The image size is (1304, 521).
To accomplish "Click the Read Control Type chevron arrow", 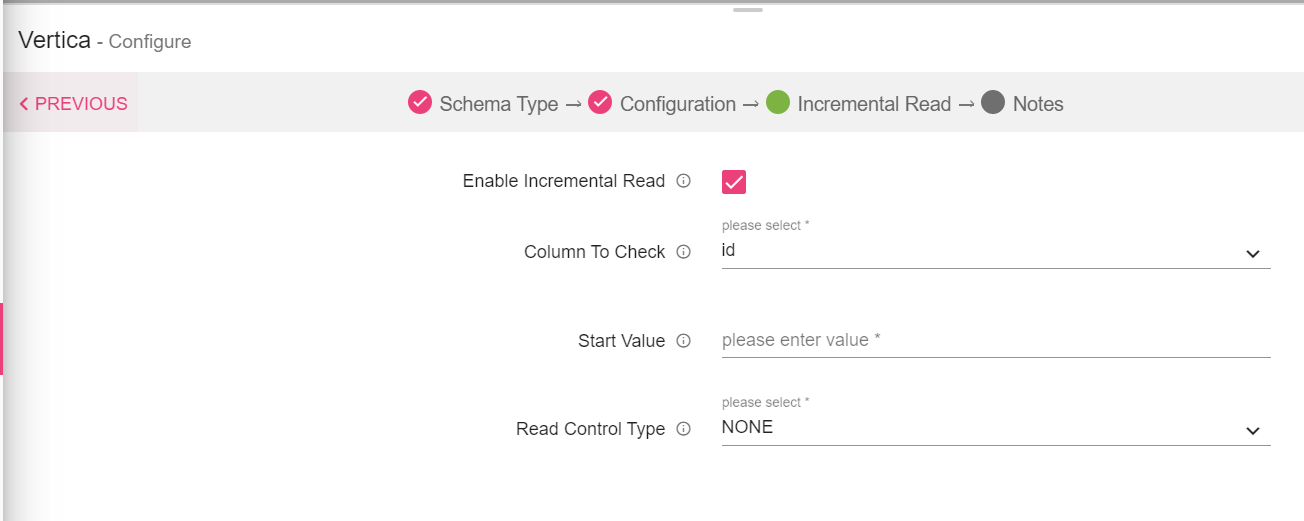I will point(1253,431).
